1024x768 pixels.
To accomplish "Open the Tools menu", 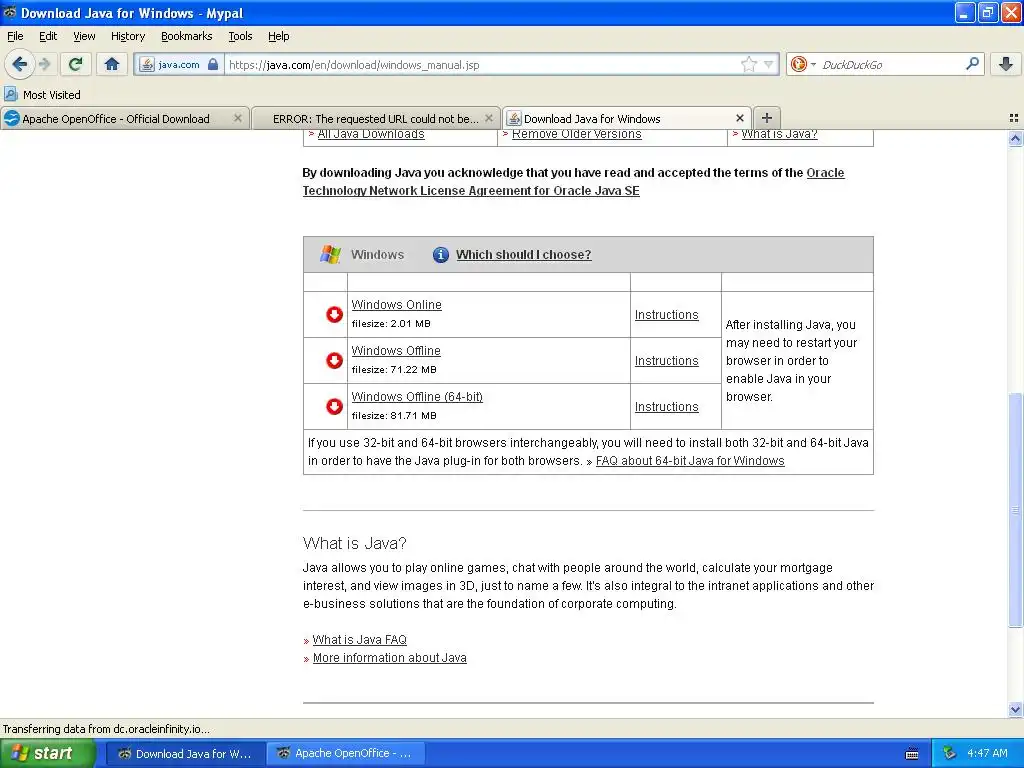I will (240, 36).
